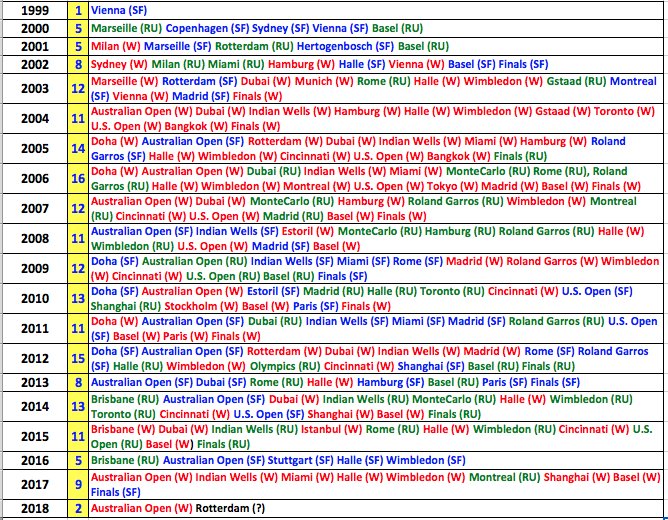Select the year cell 2003
668x520 pixels.
(35, 88)
